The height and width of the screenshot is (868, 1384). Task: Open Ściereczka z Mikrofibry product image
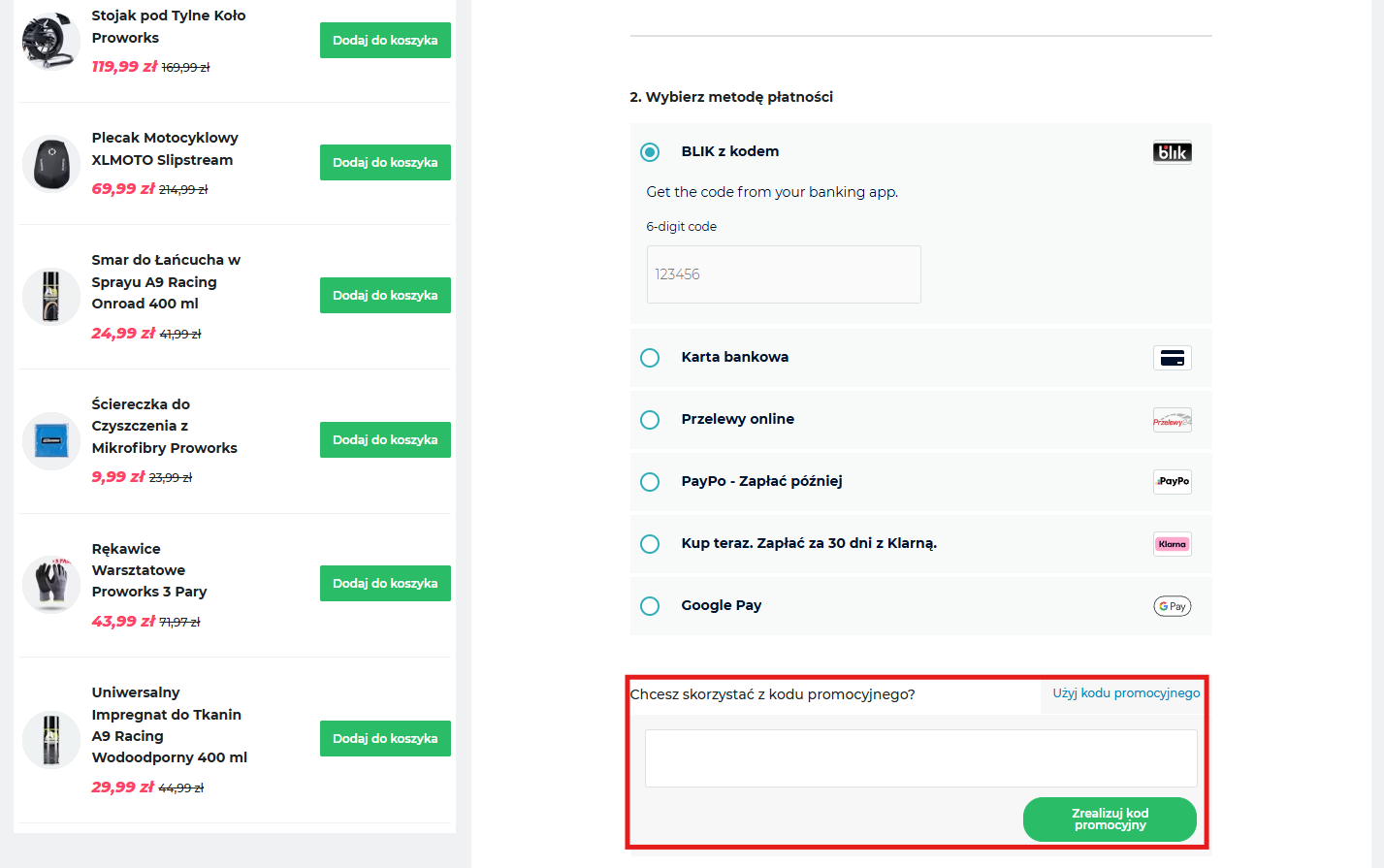coord(50,440)
